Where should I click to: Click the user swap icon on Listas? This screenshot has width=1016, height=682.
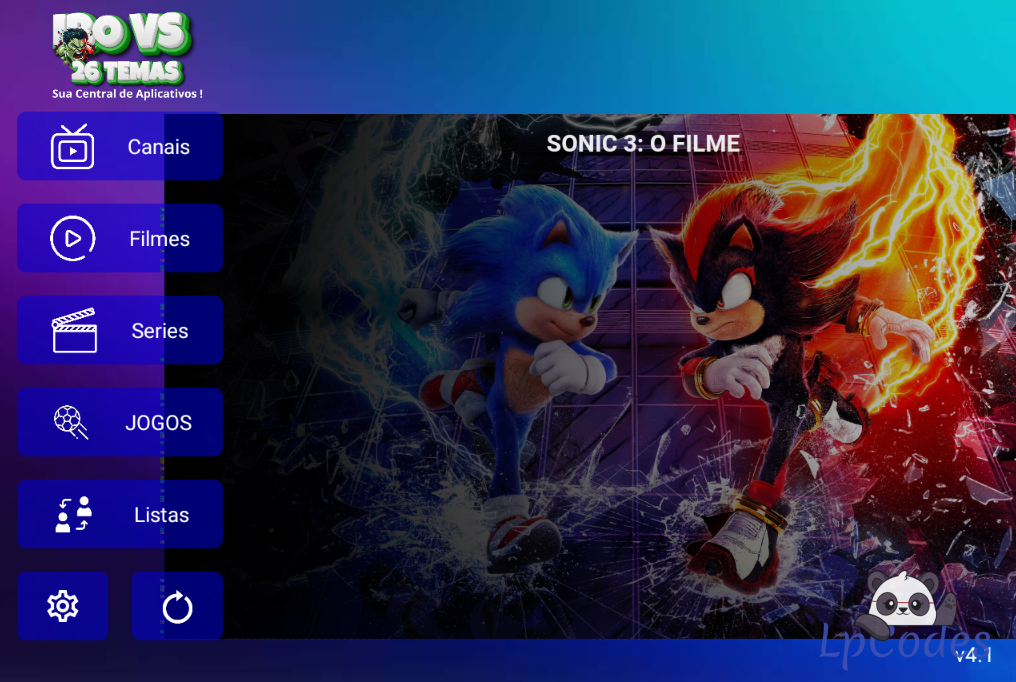[x=73, y=514]
